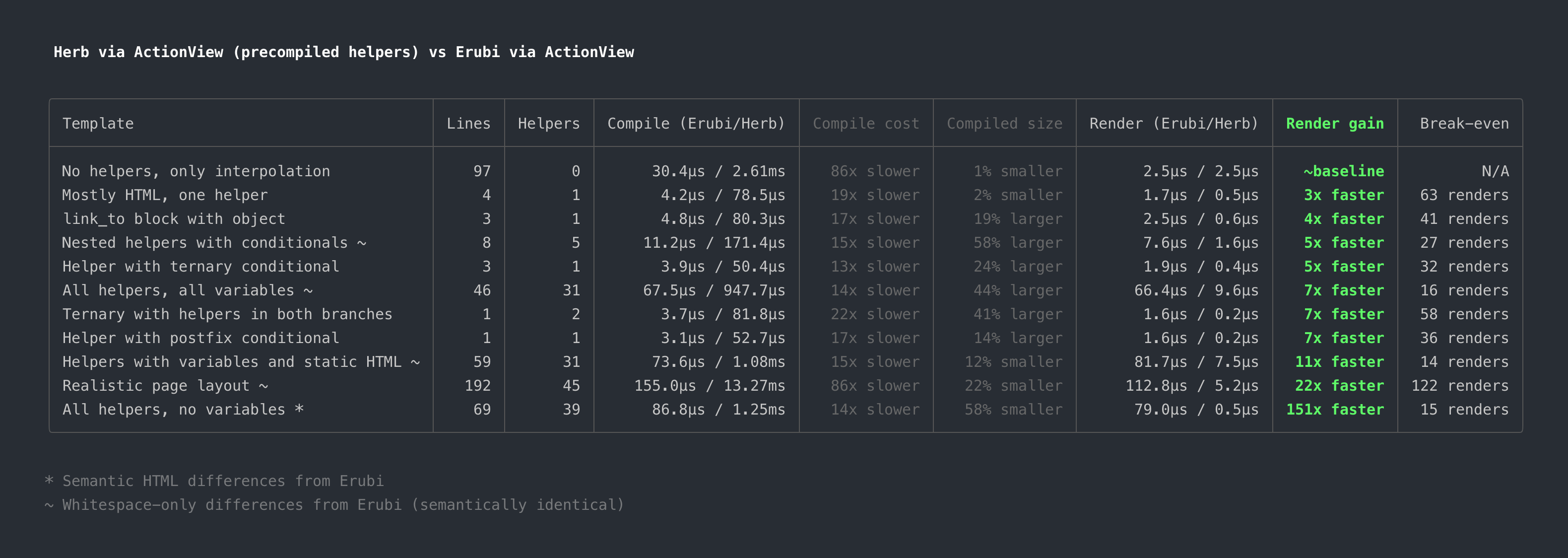This screenshot has height=558, width=1568.
Task: Select row 'All helpers, all variables ~'
Action: (785, 290)
